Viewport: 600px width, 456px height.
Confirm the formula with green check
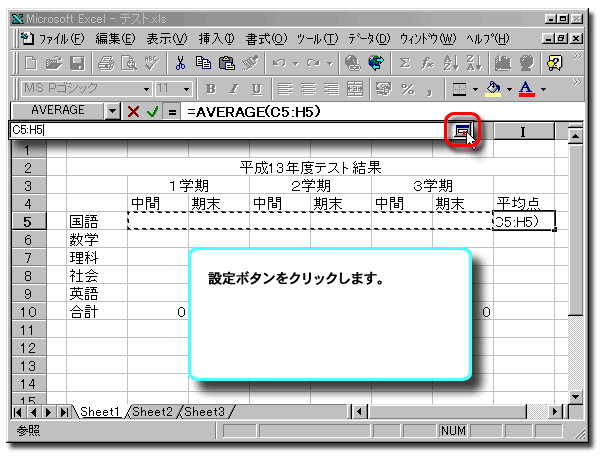pos(152,112)
